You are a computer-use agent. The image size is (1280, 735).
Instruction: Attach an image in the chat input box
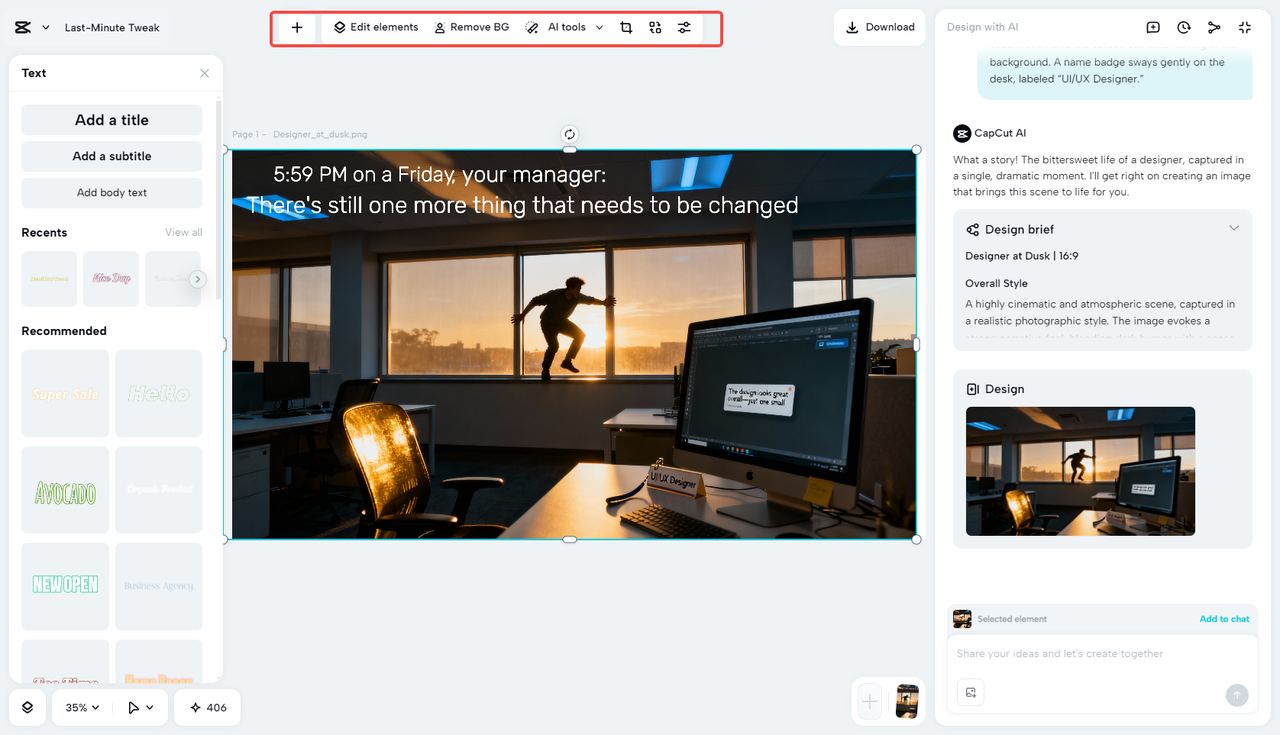coord(970,692)
